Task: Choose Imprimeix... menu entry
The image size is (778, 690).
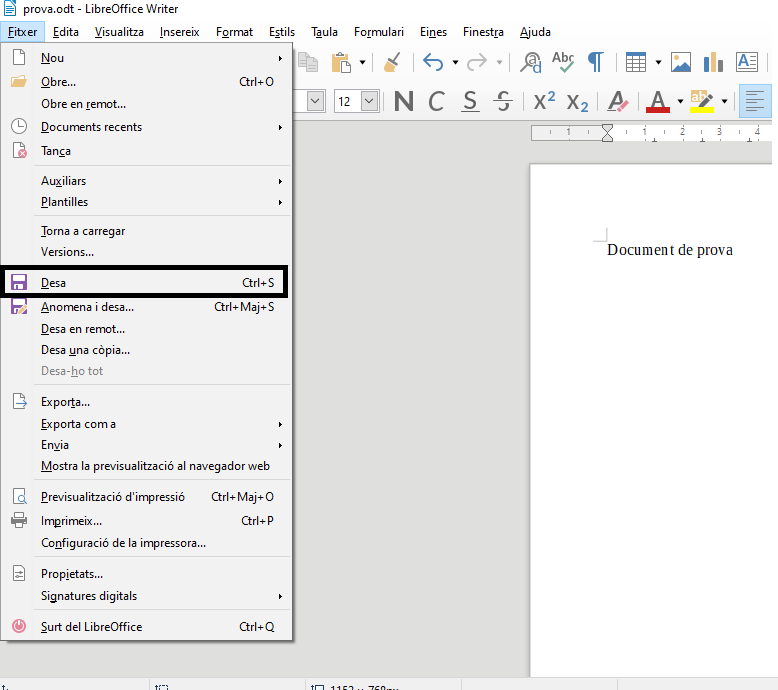Action: (147, 521)
